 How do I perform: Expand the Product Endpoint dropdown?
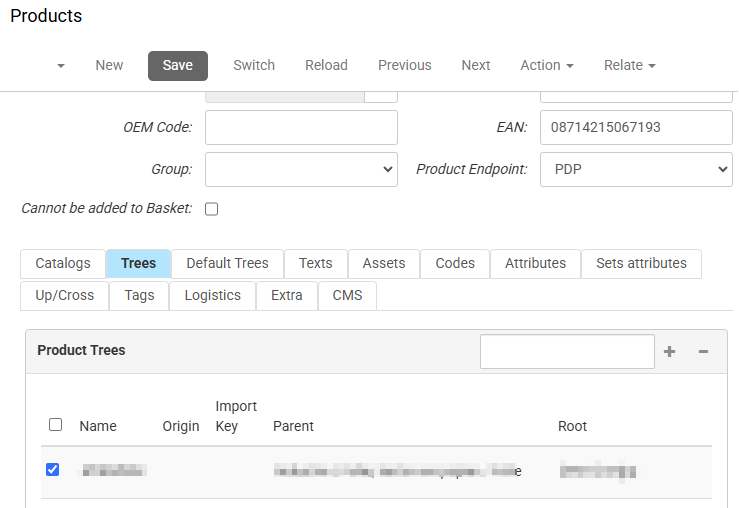point(636,169)
